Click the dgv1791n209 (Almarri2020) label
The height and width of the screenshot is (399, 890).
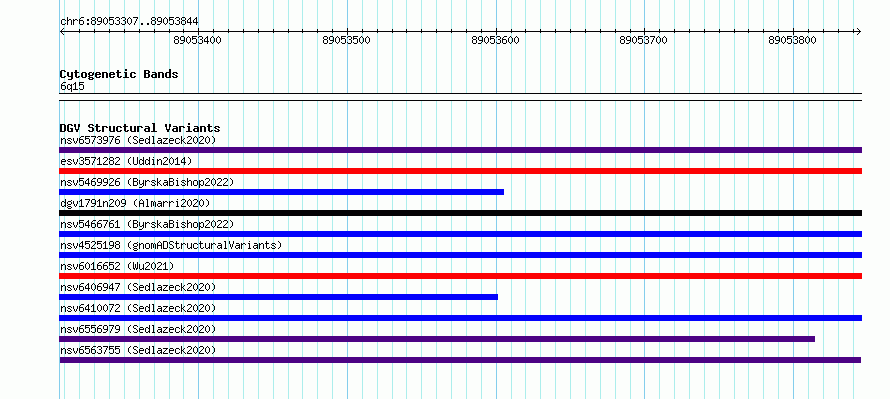[135, 203]
